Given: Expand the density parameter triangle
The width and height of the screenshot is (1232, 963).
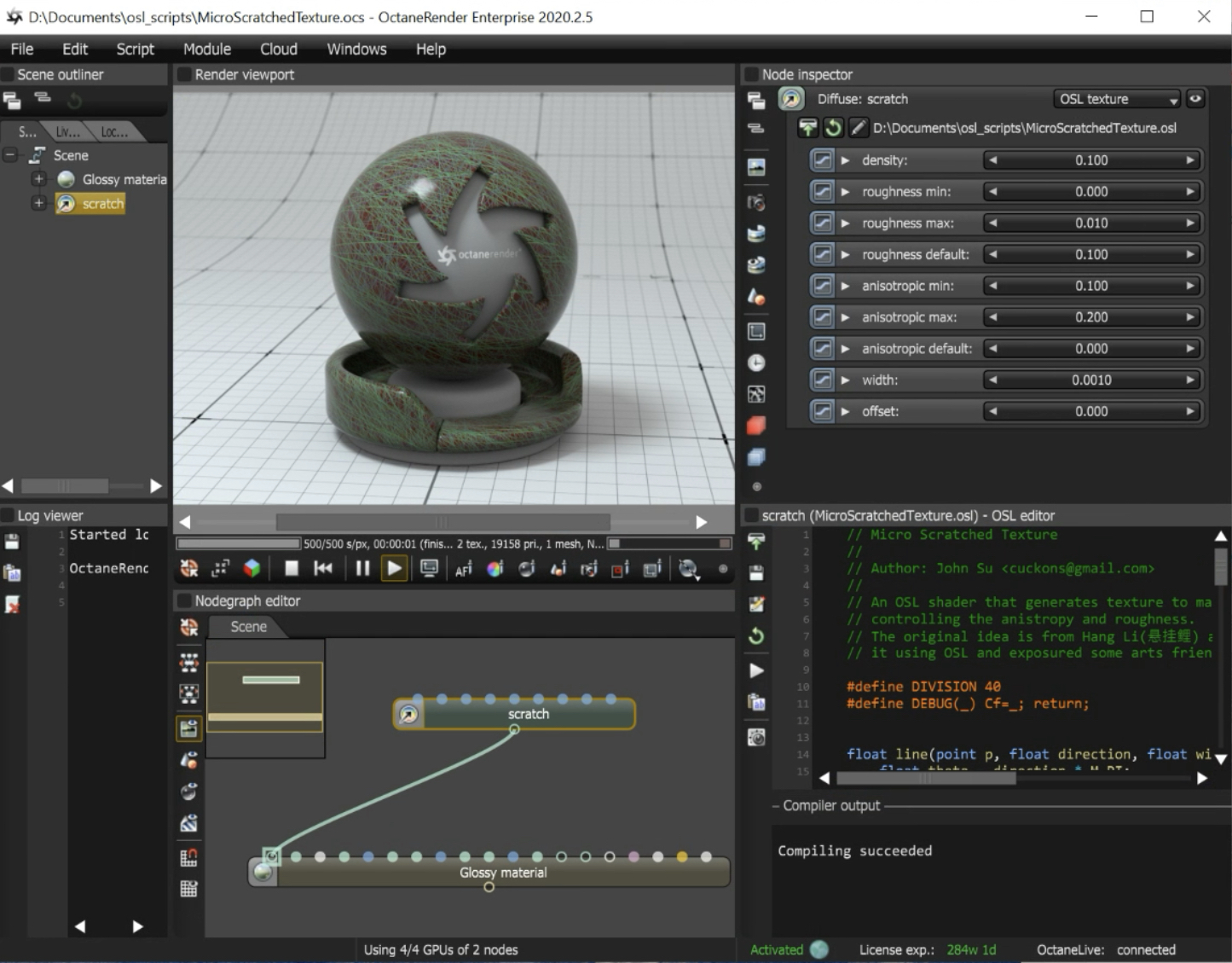Looking at the screenshot, I should coord(845,160).
